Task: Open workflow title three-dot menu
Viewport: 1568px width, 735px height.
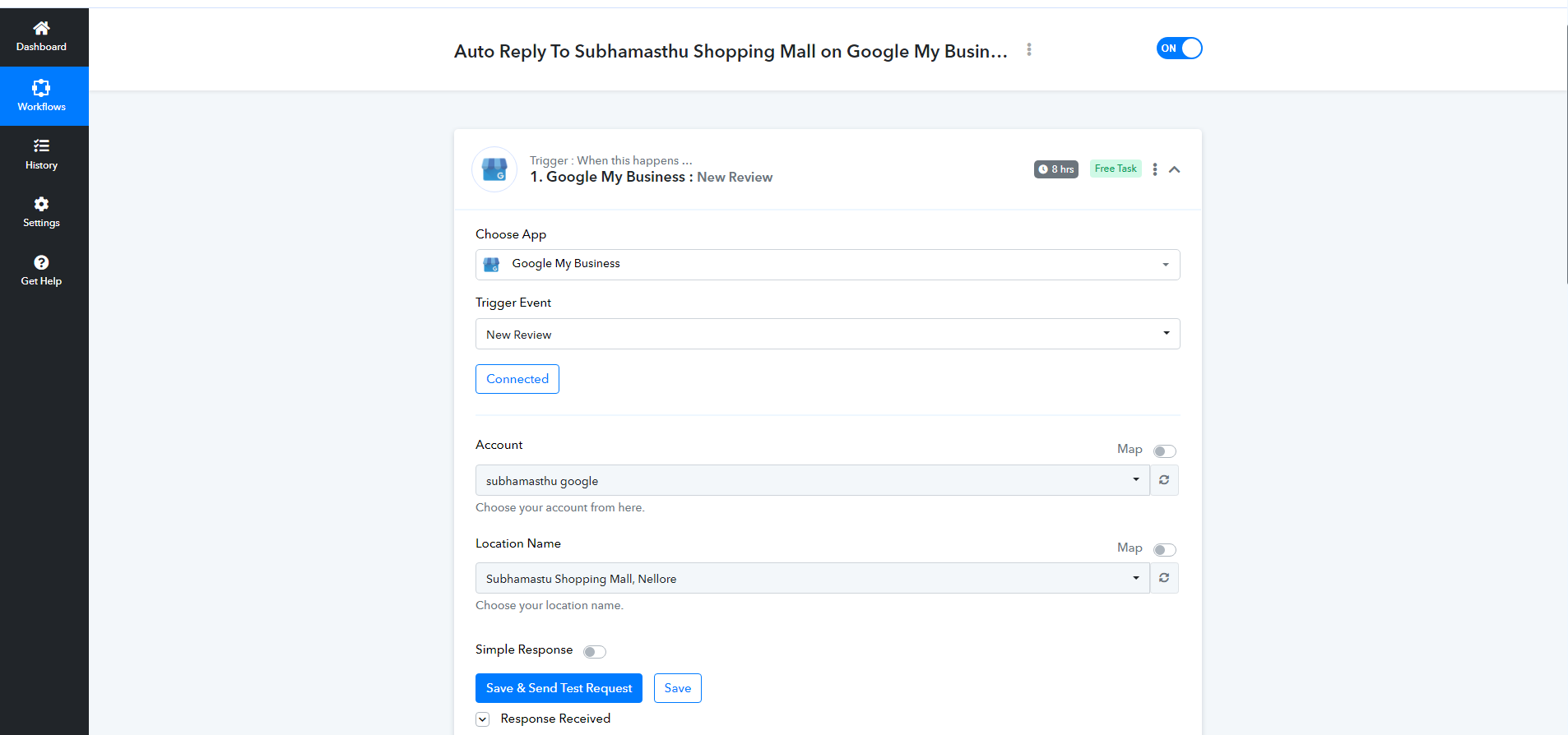Action: click(x=1028, y=49)
